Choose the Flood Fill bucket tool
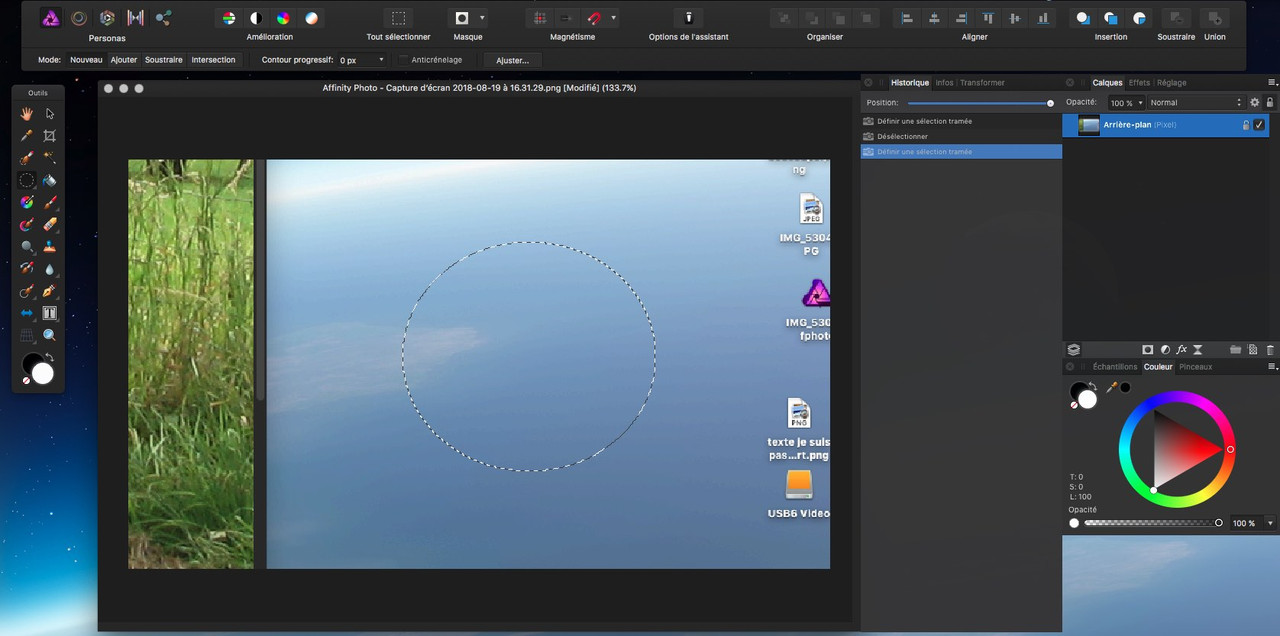Viewport: 1280px width, 636px height. click(49, 180)
